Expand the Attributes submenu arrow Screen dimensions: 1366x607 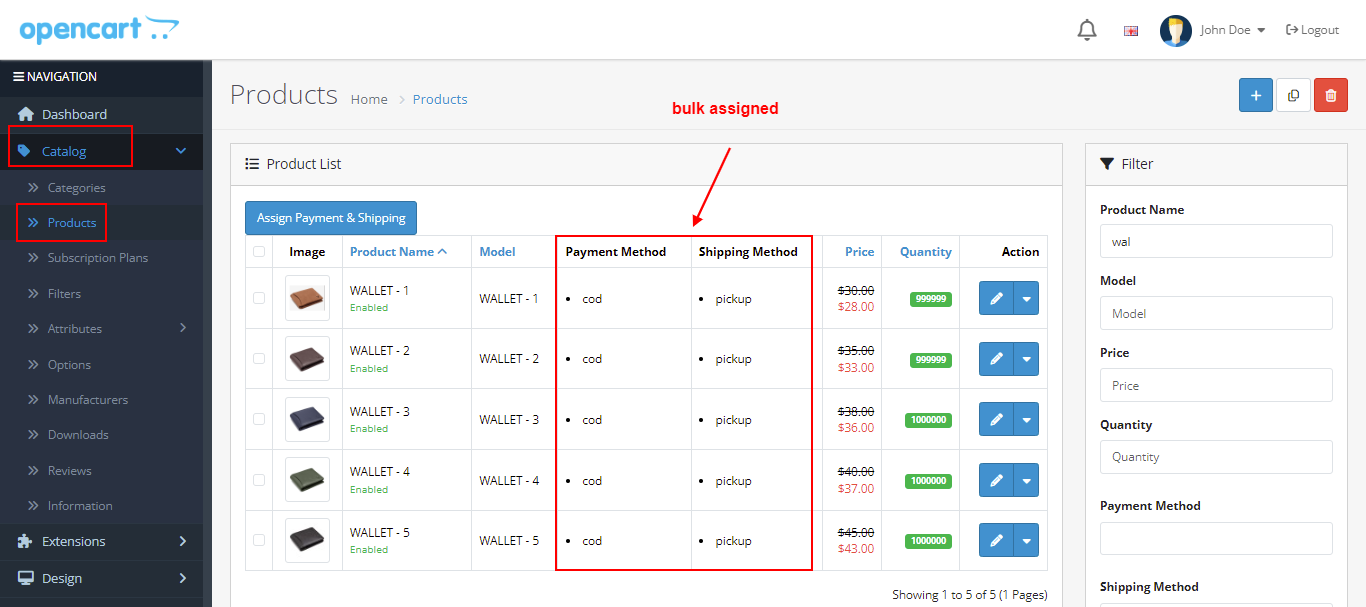183,328
